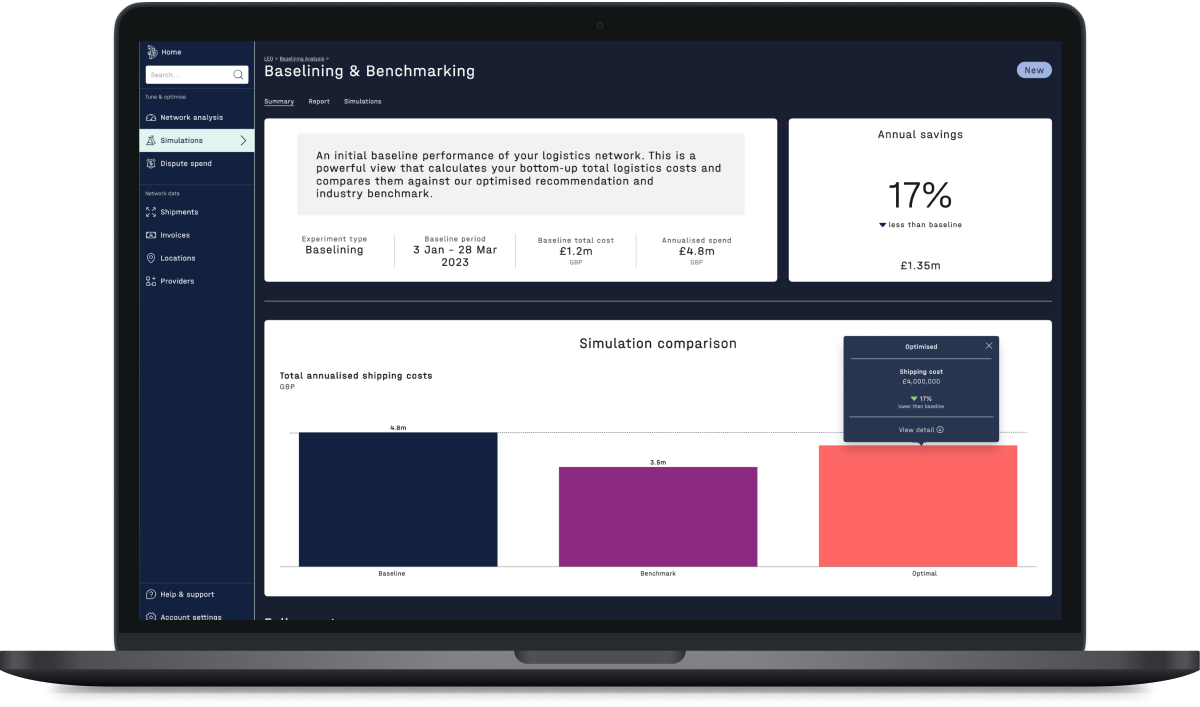Click the New badge button

coord(1034,70)
